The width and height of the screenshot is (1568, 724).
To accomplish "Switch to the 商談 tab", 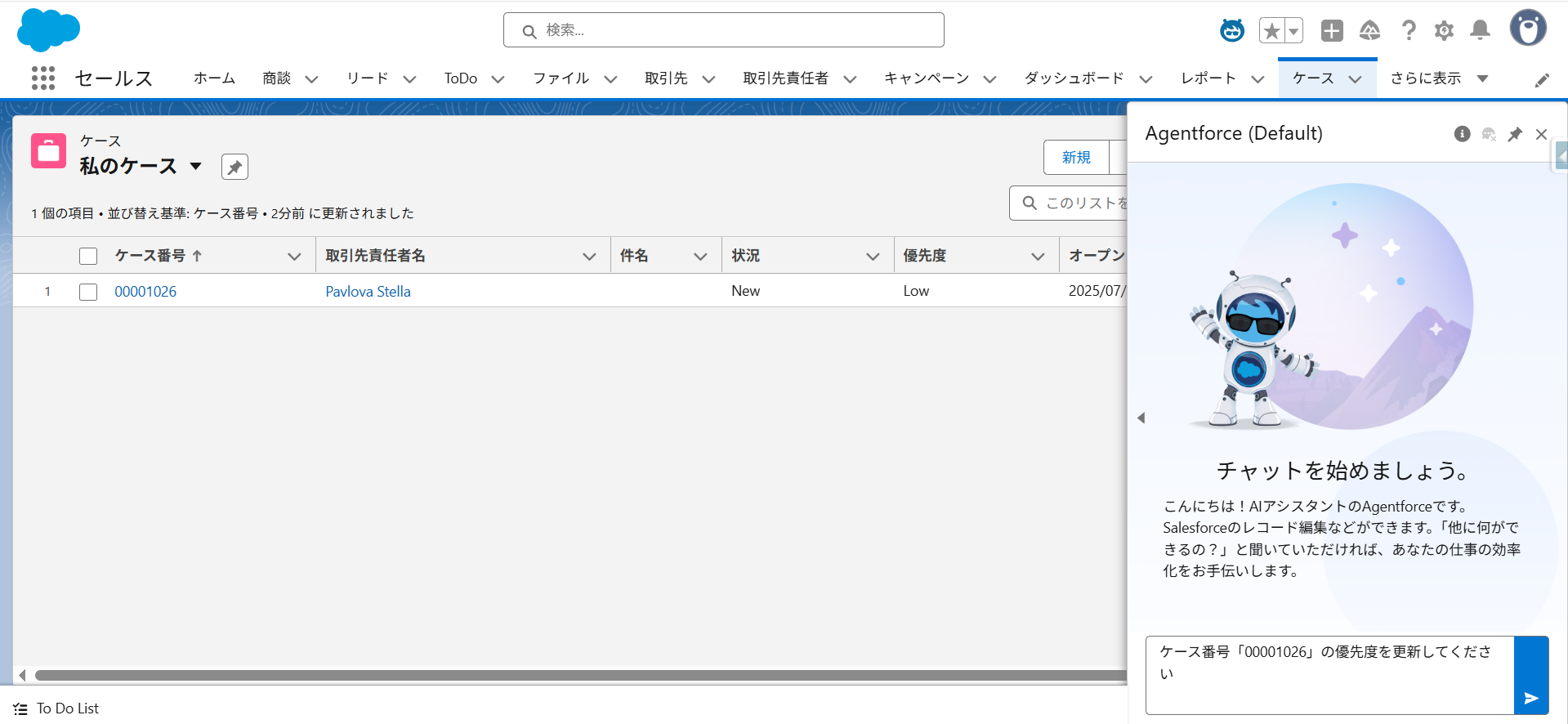I will pos(276,78).
